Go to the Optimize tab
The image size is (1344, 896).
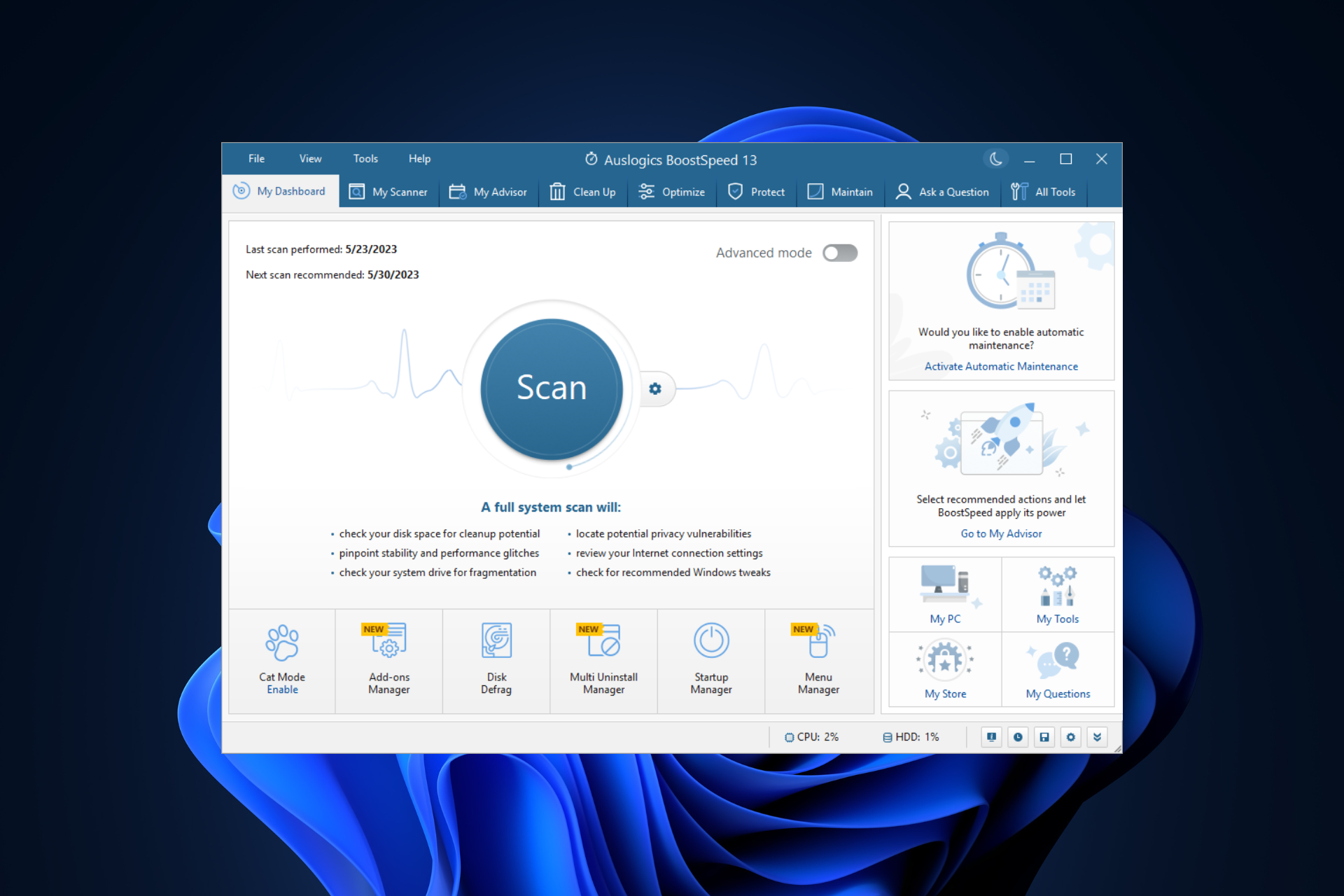coord(672,192)
